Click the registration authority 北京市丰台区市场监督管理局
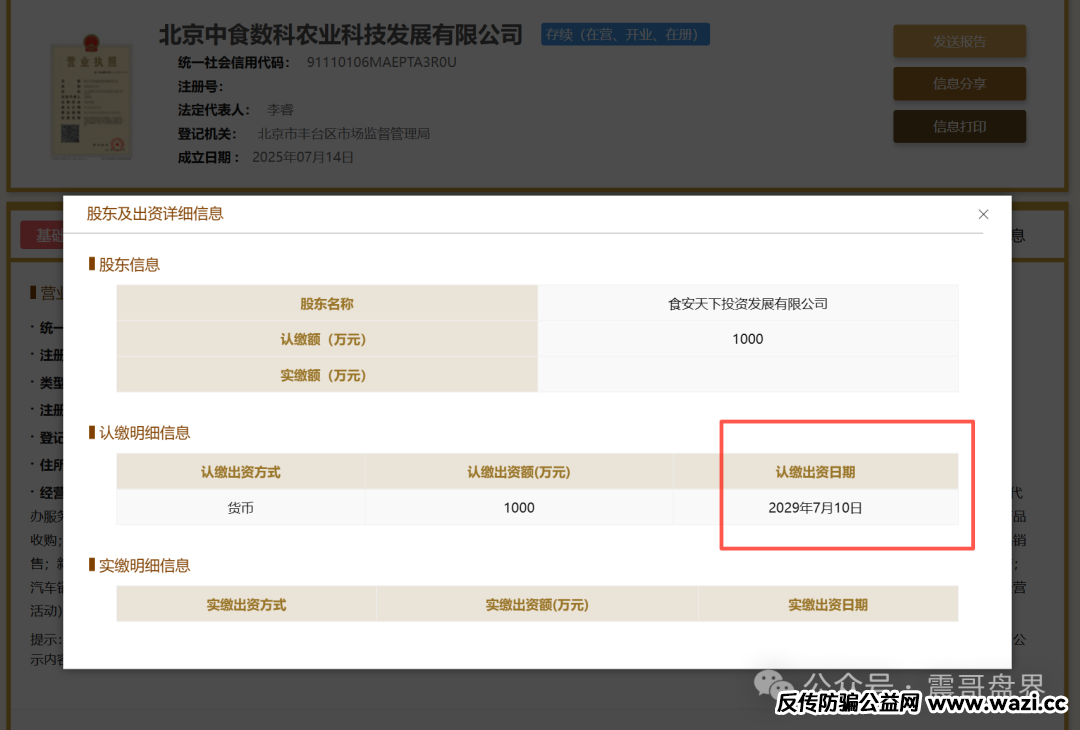1080x730 pixels. click(344, 133)
